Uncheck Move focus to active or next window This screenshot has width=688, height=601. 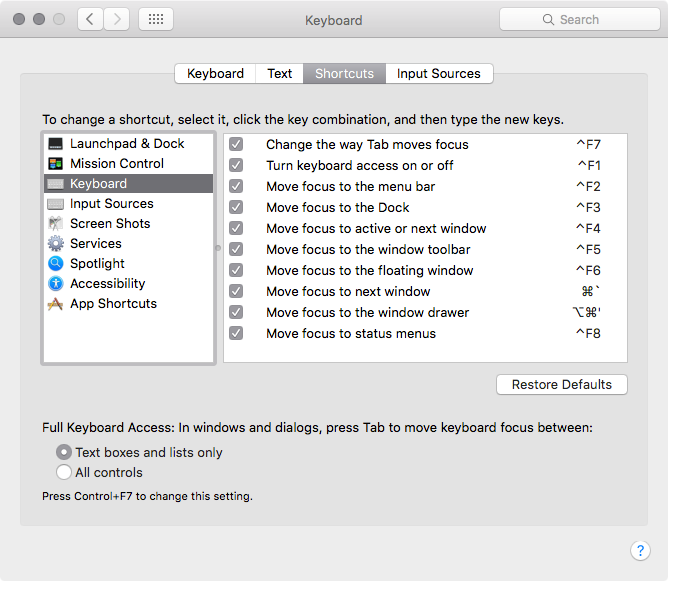[236, 228]
